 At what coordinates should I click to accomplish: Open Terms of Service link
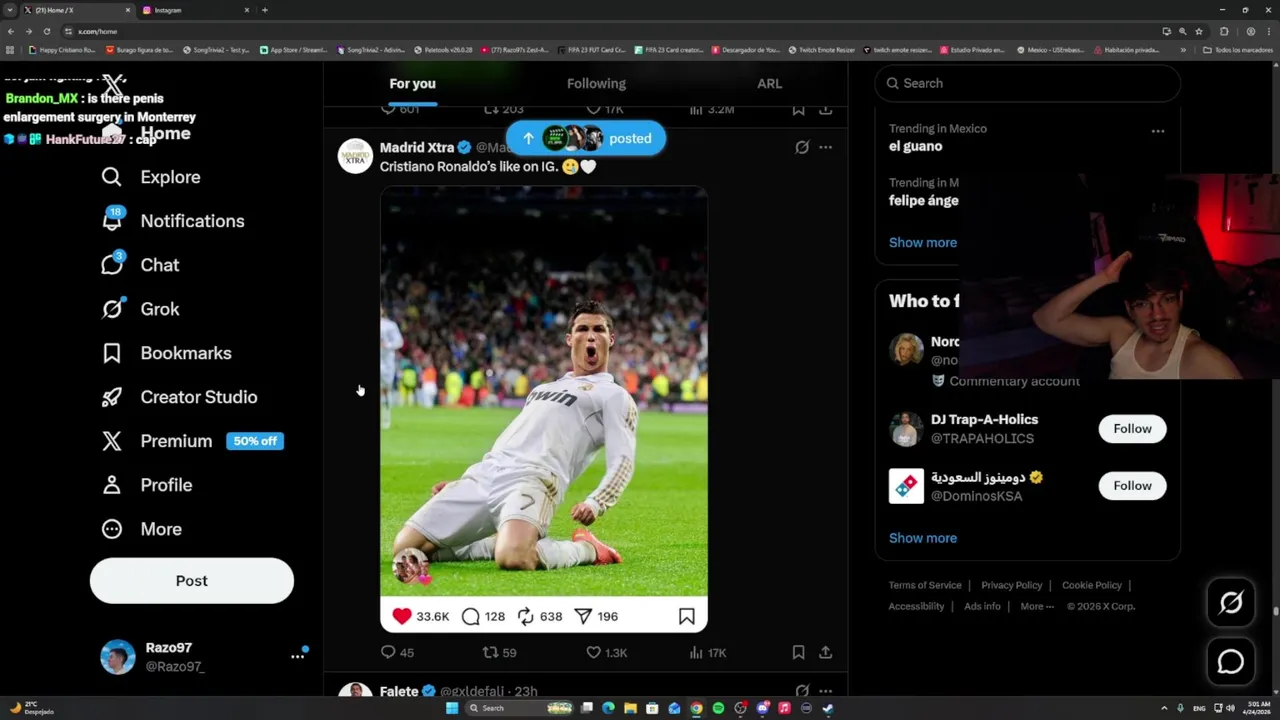(x=925, y=585)
